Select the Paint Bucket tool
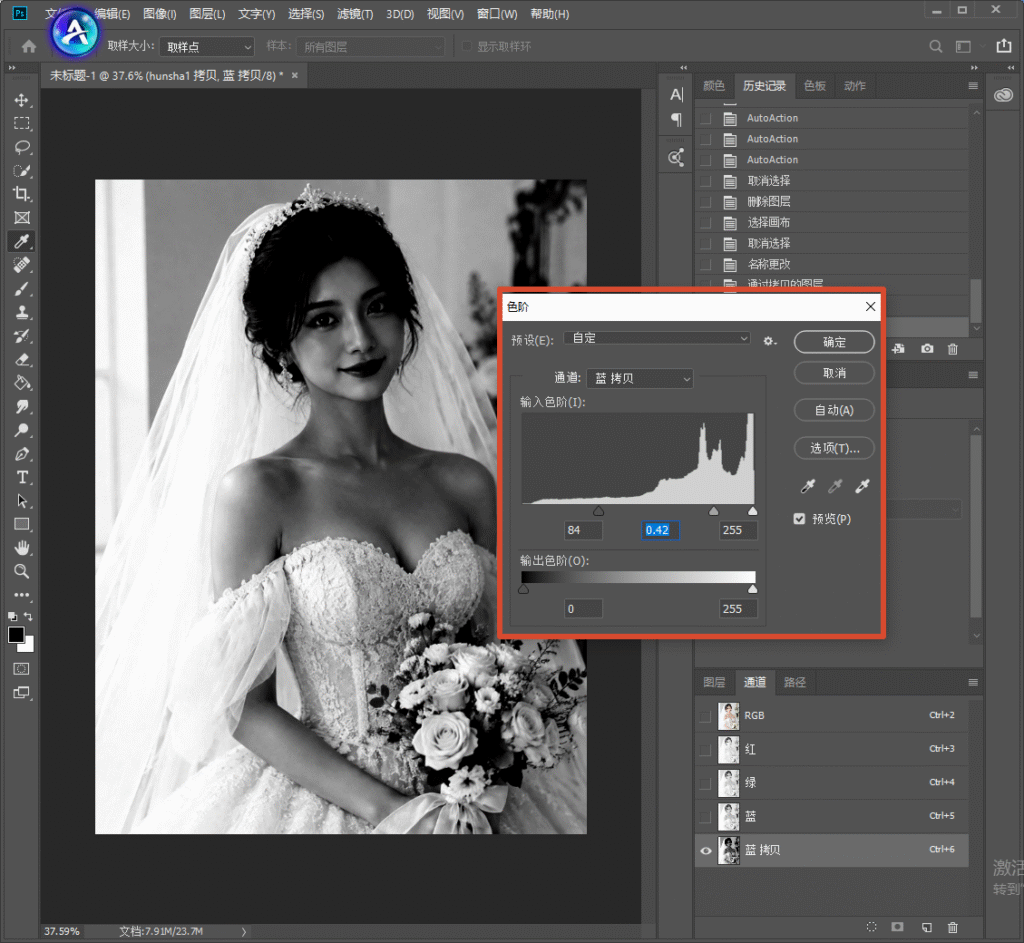This screenshot has width=1024, height=943. pos(22,383)
